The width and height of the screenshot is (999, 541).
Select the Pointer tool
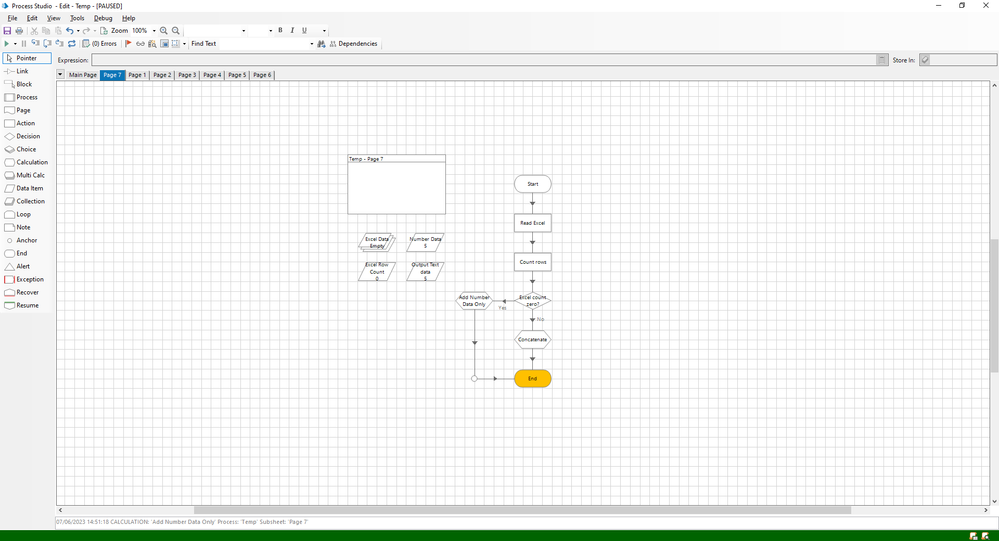27,58
